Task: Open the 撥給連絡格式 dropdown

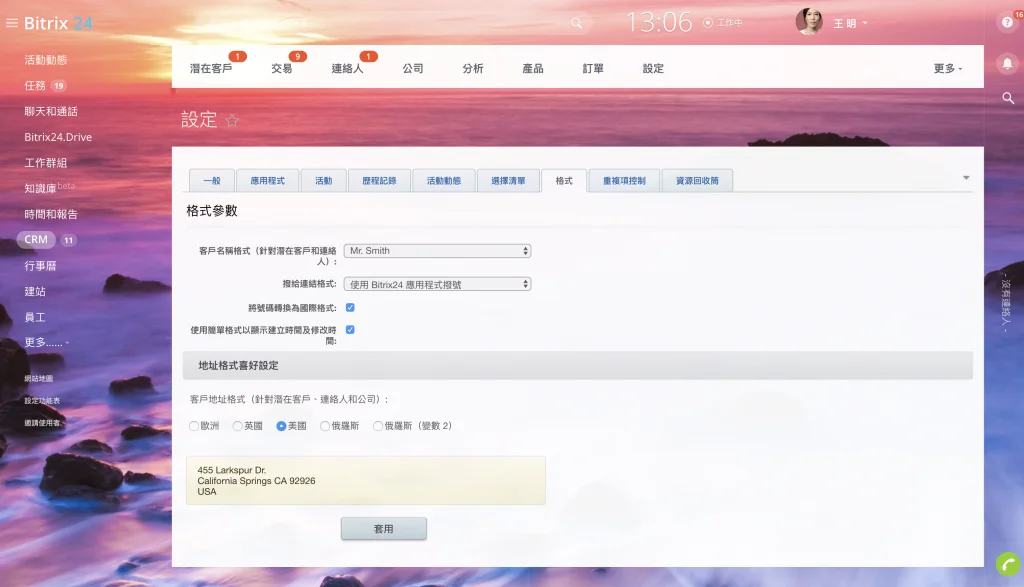Action: pyautogui.click(x=437, y=284)
